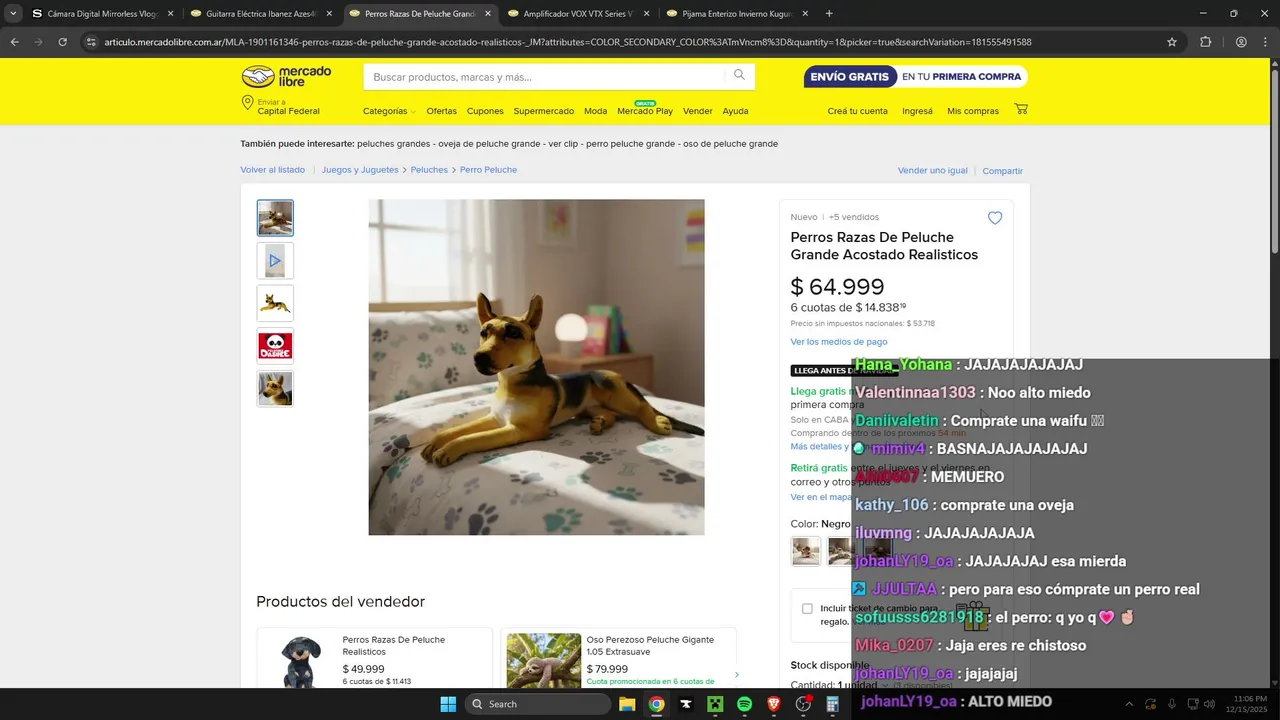Screen dimensions: 1280x720
Task: Select the side-view dog thumbnail
Action: pos(275,303)
